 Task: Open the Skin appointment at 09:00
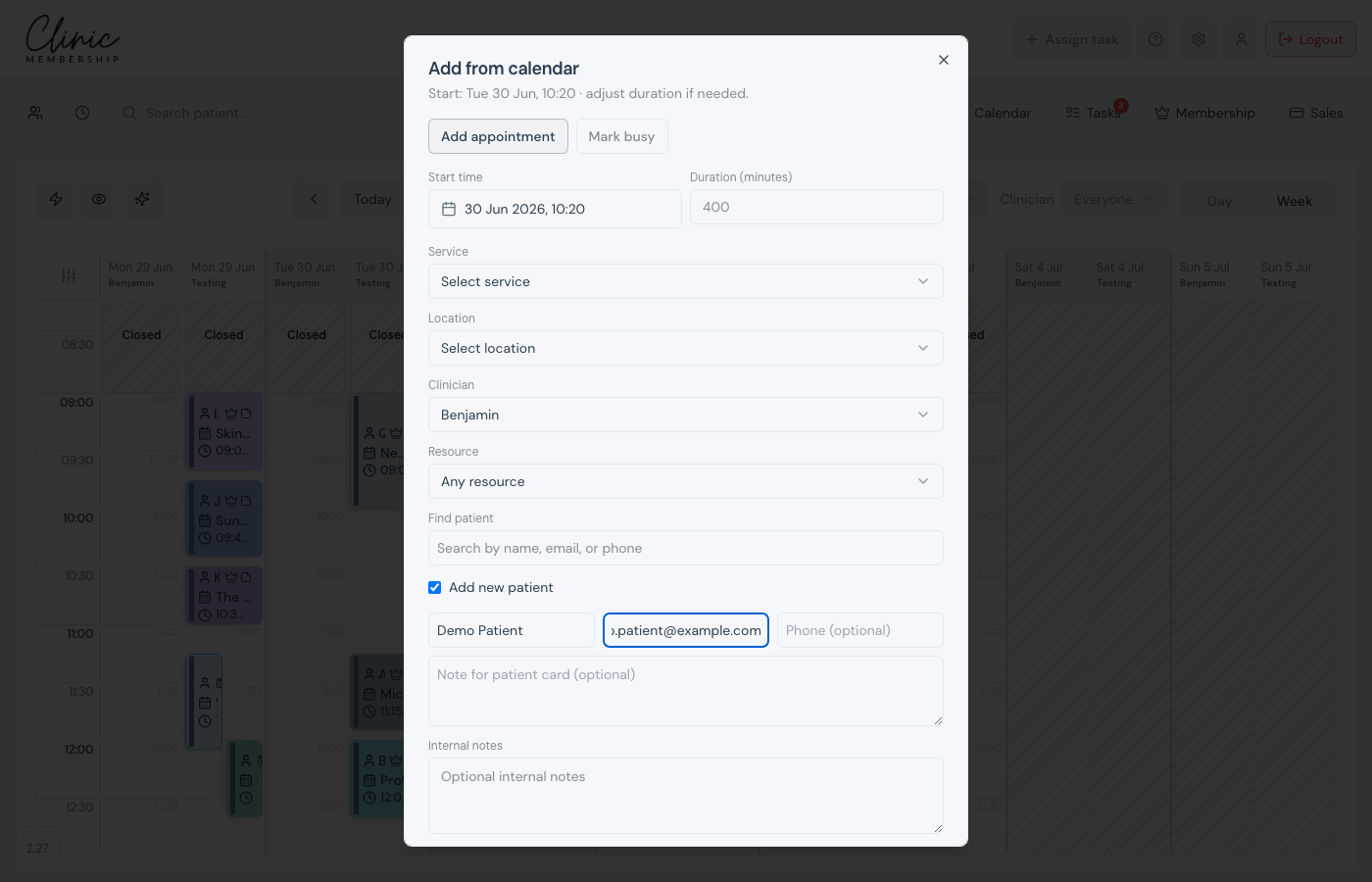(x=224, y=432)
